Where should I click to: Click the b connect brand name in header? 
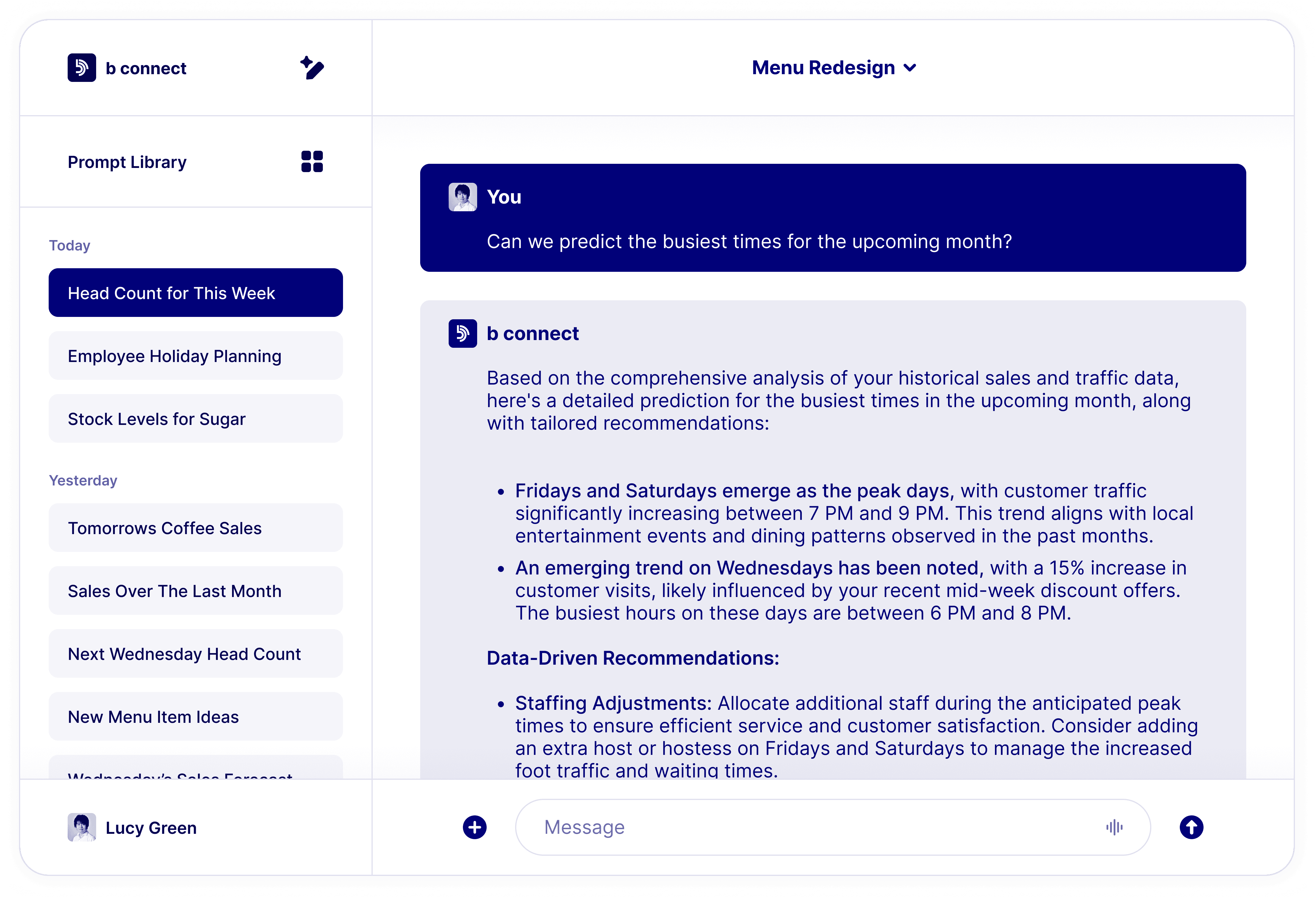[x=145, y=69]
